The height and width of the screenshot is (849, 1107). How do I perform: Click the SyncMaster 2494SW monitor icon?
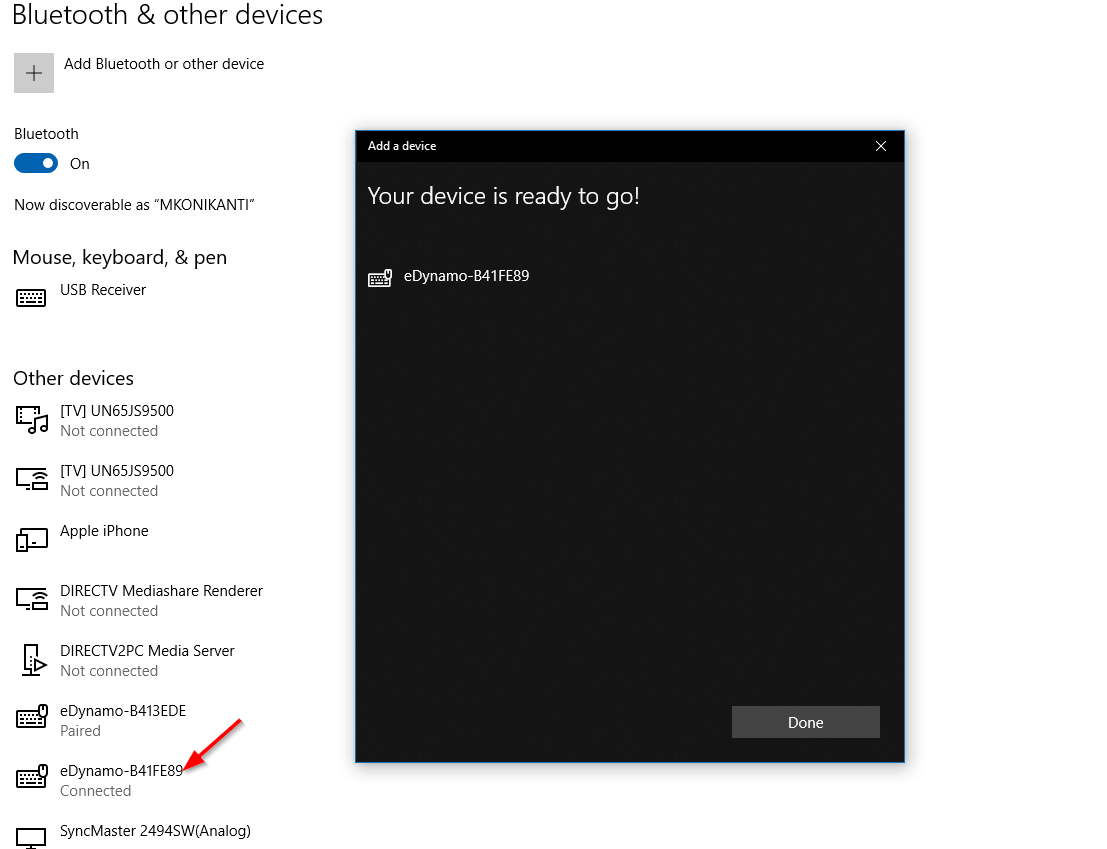point(32,837)
